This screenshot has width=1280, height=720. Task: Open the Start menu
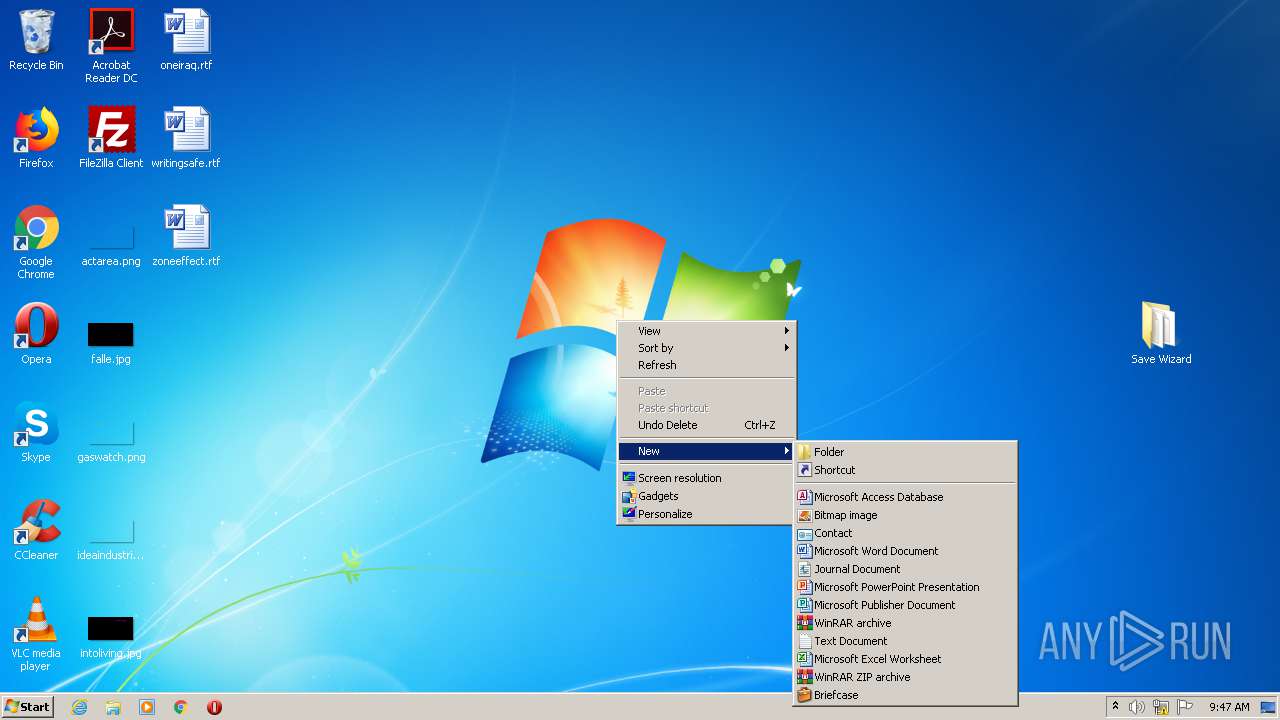[27, 707]
